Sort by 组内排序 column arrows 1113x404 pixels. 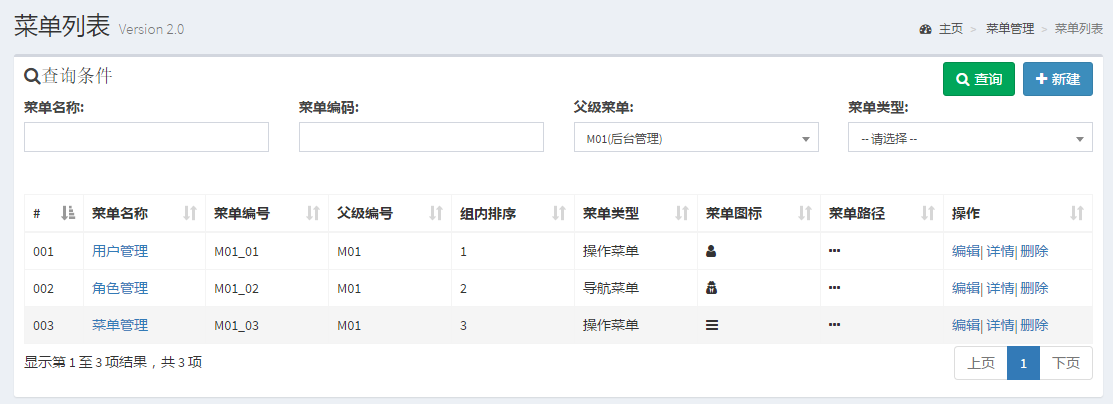pos(559,213)
